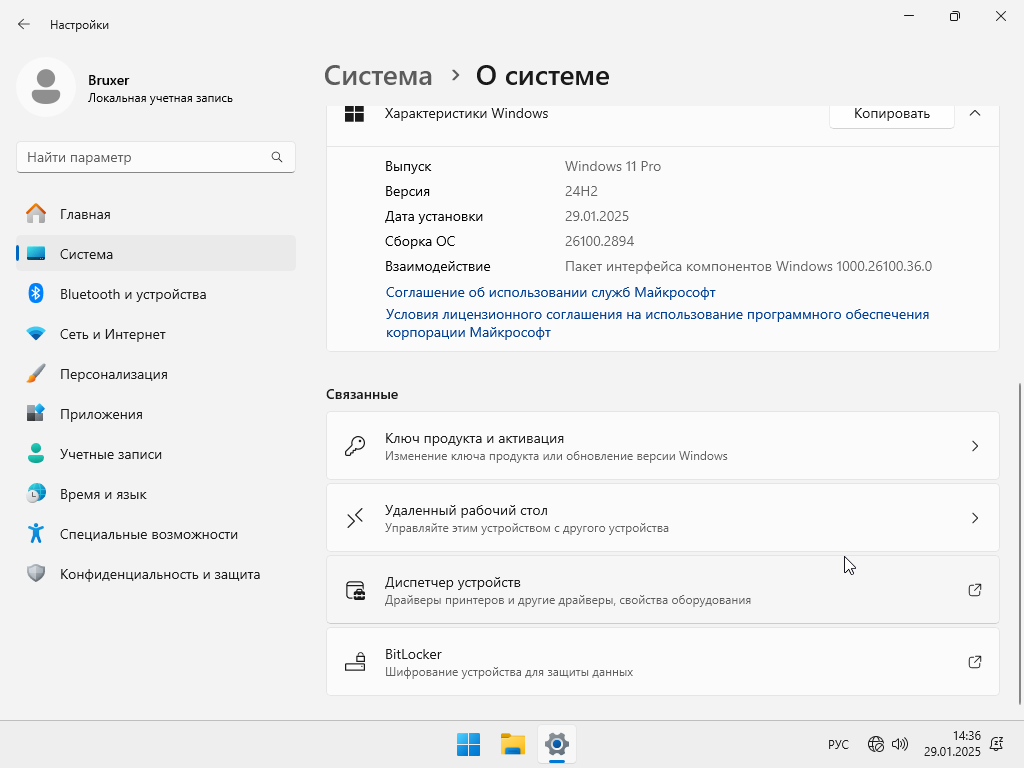Open Соглашение об использовании служб Майкрософт link

(550, 292)
